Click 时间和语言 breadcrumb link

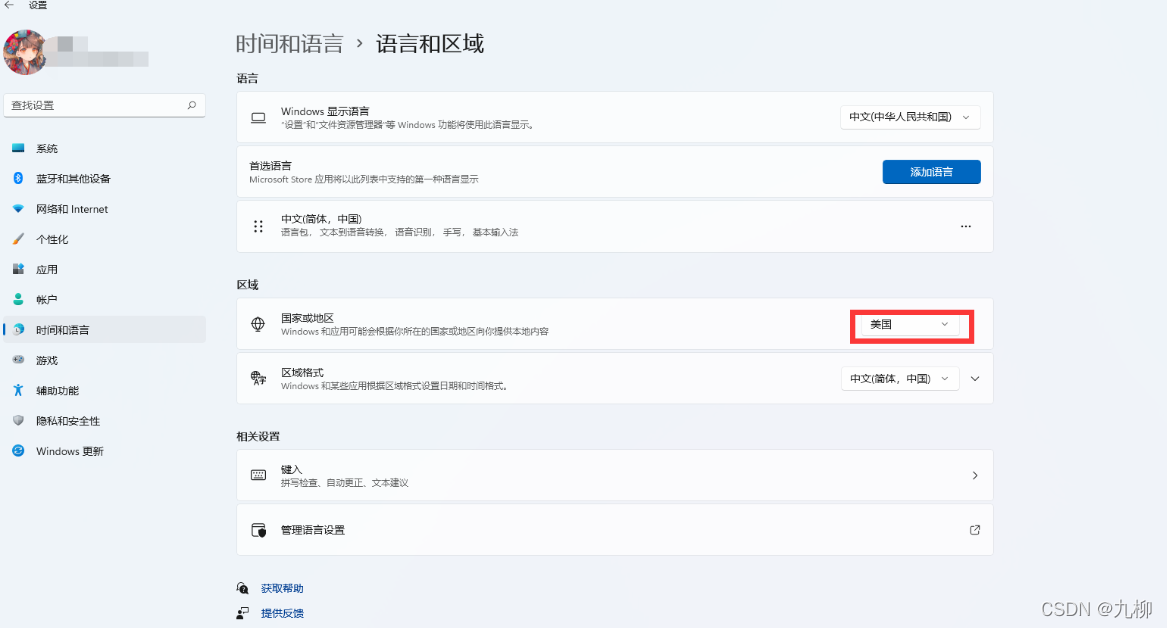(x=290, y=44)
